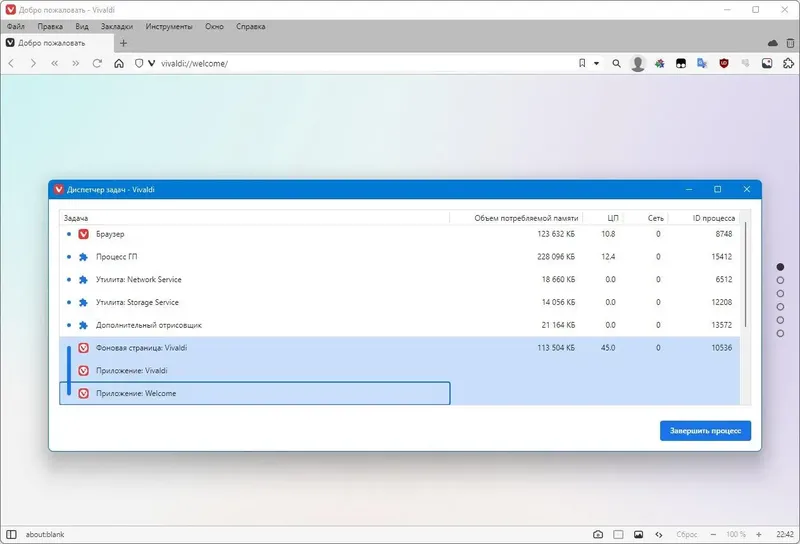This screenshot has height=544, width=800.
Task: Toggle tab tiling in the status bar
Action: point(618,534)
